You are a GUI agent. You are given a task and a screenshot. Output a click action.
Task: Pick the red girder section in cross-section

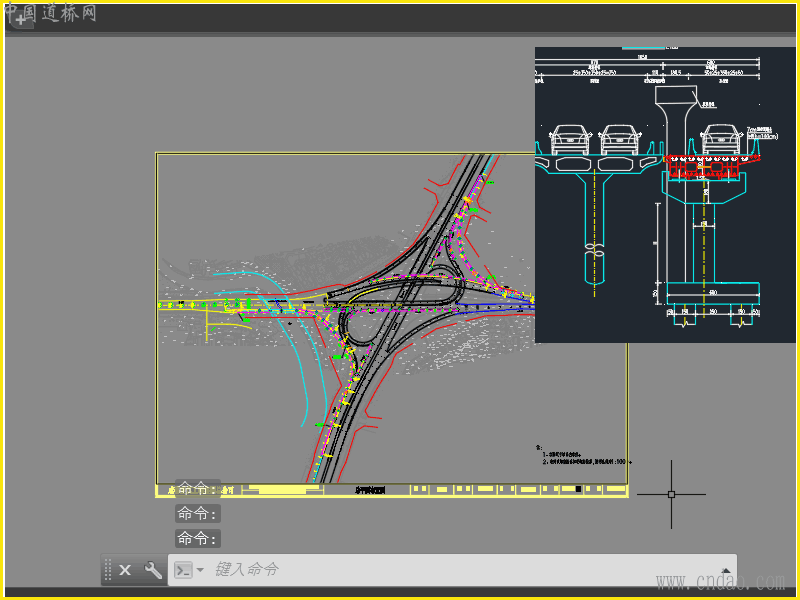(712, 165)
